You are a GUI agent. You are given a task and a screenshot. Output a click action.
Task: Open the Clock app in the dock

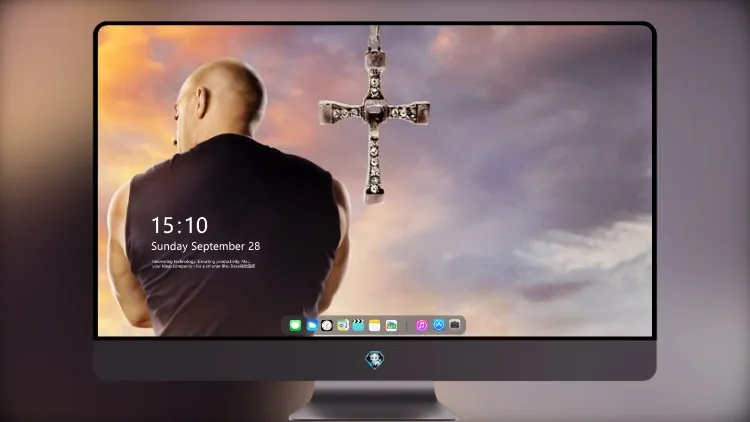click(x=327, y=325)
